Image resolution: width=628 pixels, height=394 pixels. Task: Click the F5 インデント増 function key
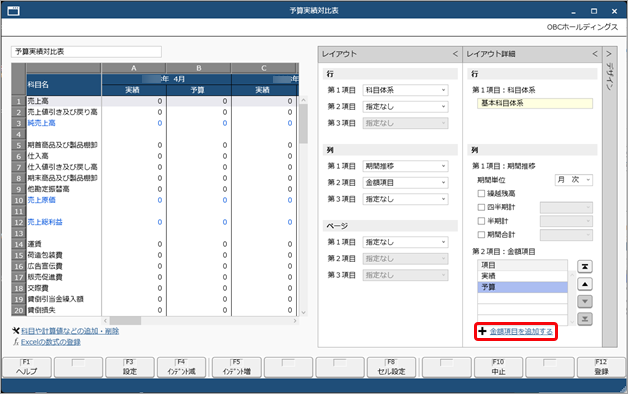237,367
